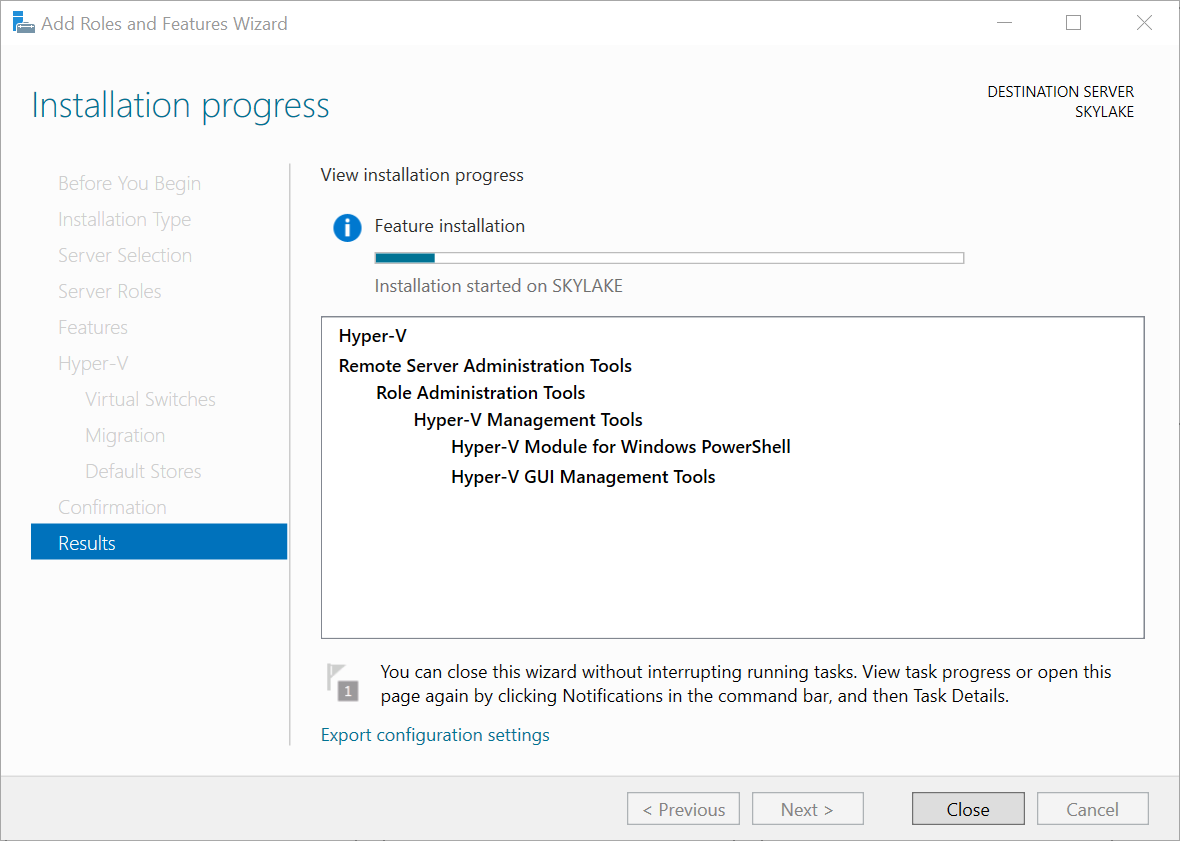Screen dimensions: 1180x841
Task: Select the Confirmation step
Action: coord(112,508)
